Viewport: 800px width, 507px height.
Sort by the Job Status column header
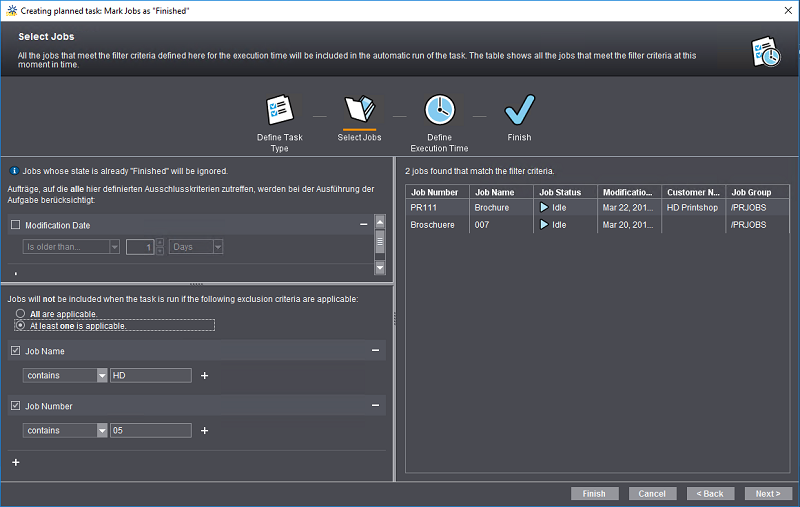tap(564, 192)
